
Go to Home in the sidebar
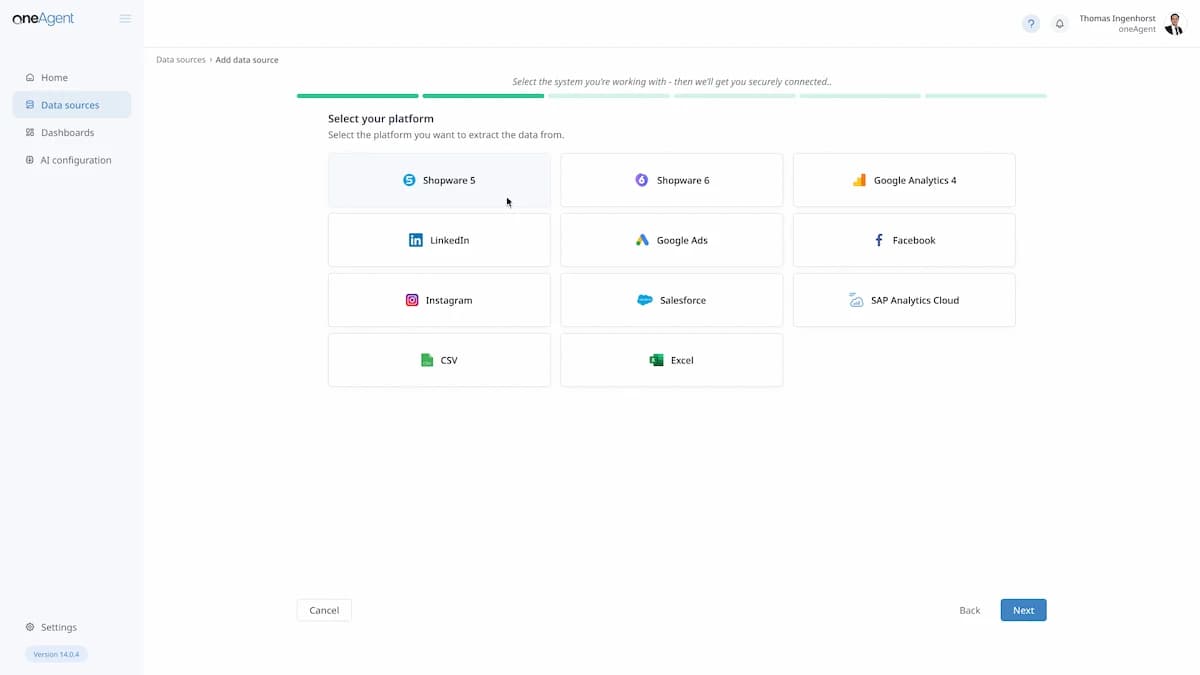click(x=54, y=78)
